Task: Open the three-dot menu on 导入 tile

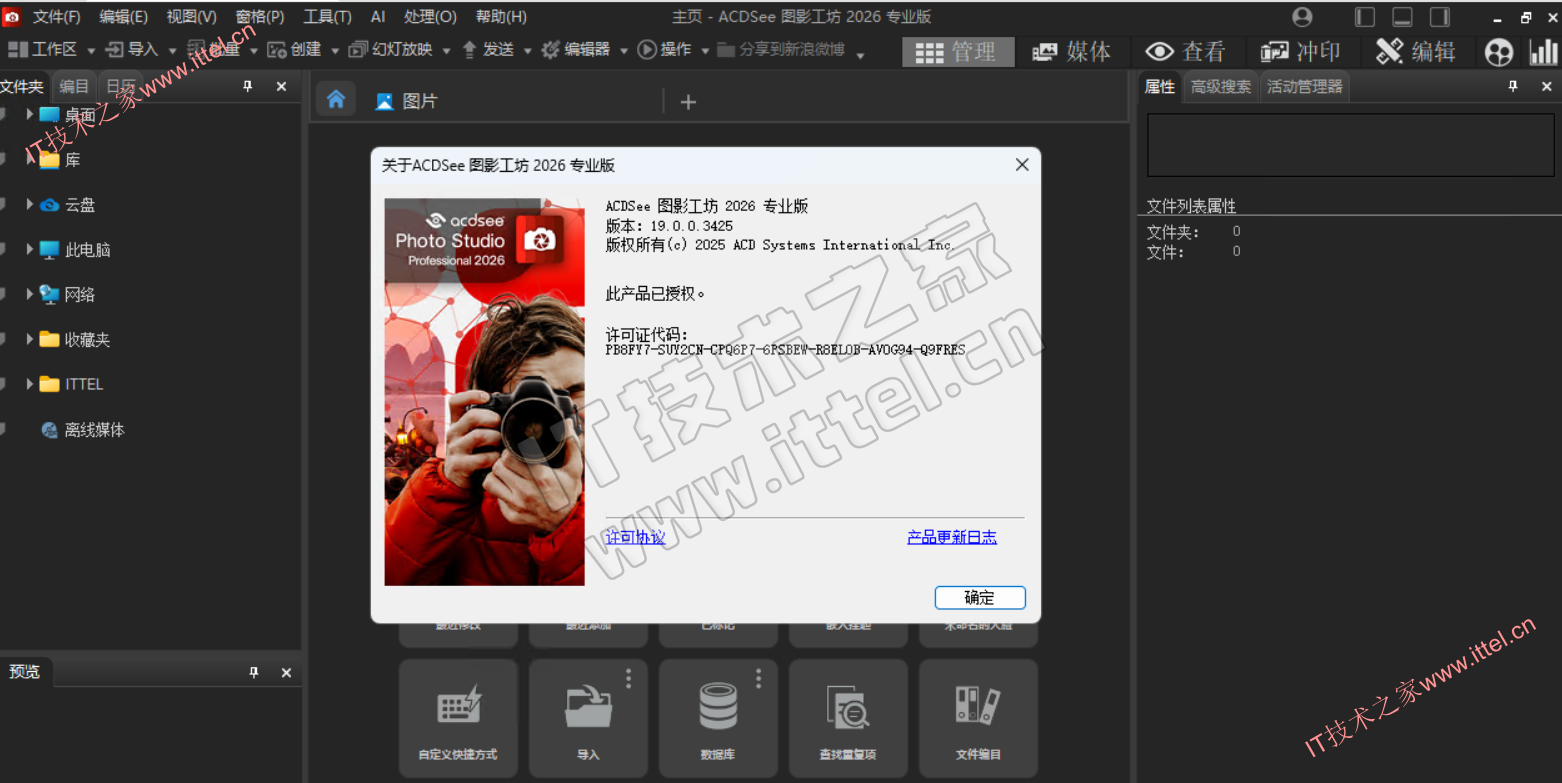Action: point(628,678)
